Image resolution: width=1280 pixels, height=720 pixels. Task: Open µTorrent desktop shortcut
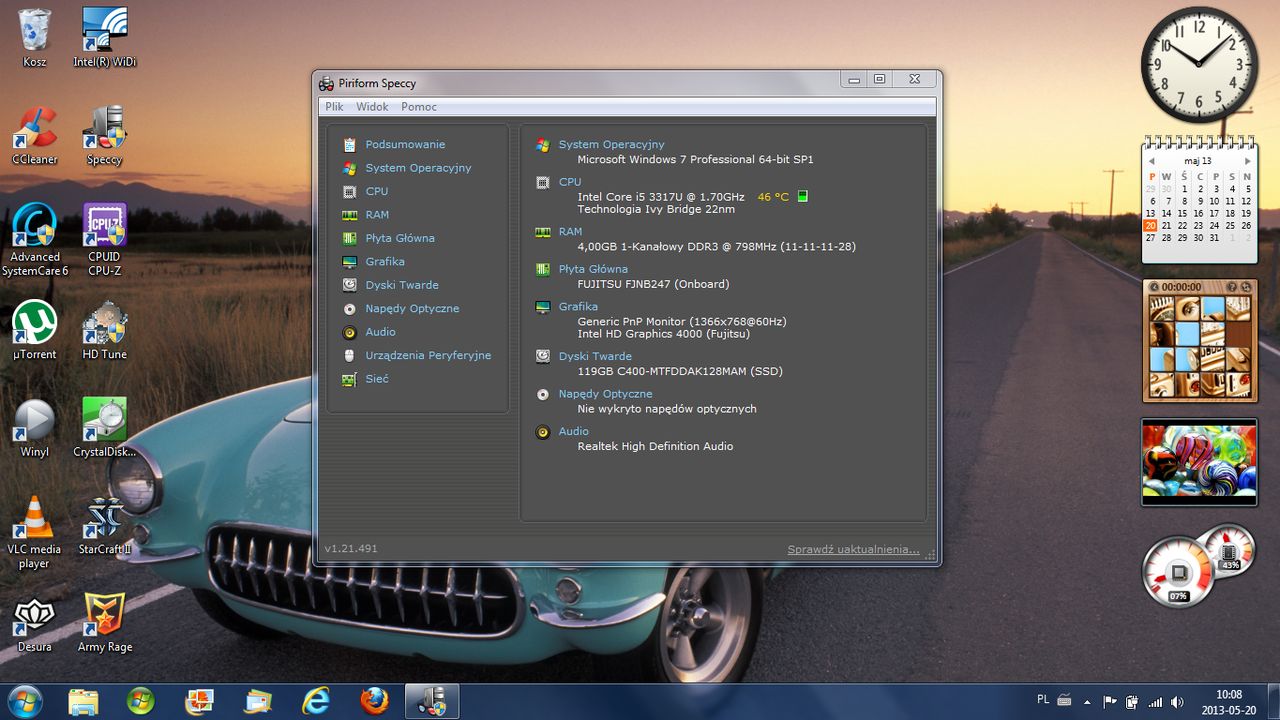(x=35, y=330)
